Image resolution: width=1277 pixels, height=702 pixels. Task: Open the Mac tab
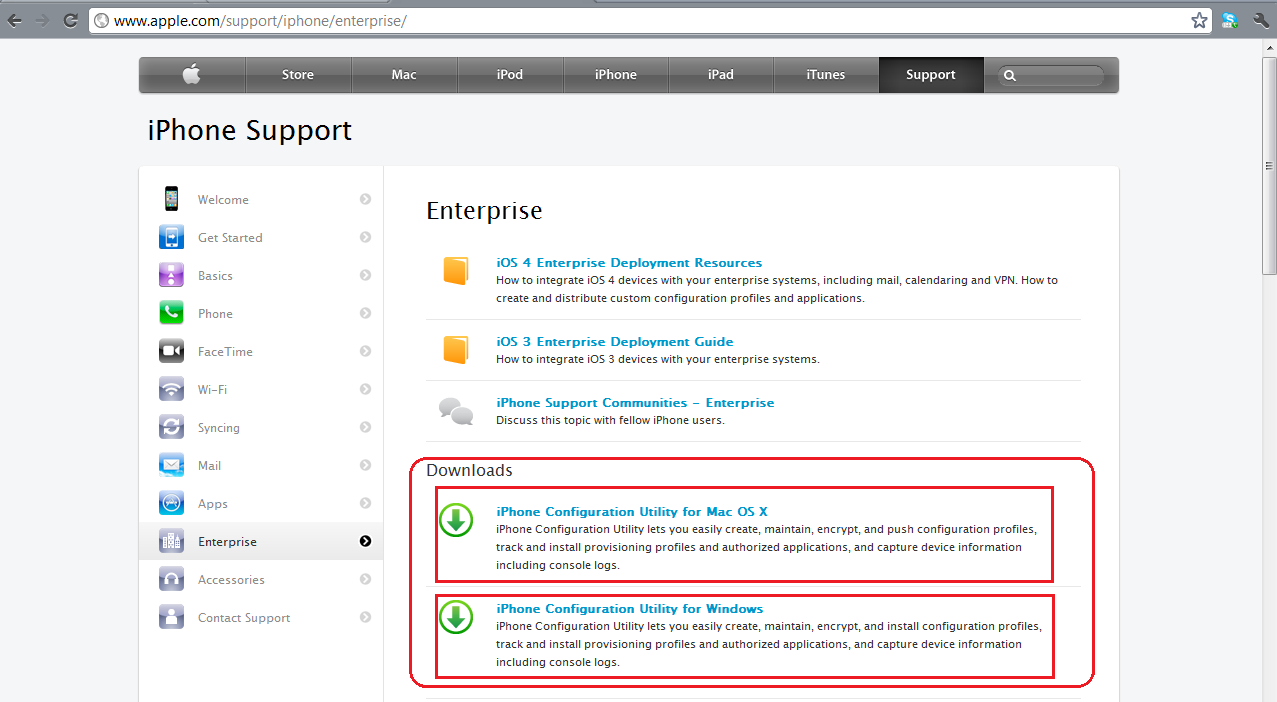[x=404, y=75]
